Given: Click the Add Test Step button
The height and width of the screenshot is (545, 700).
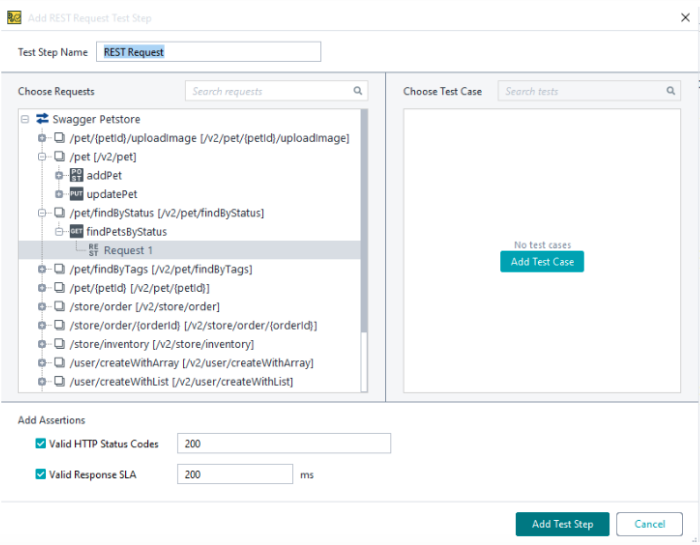Looking at the screenshot, I should click(x=562, y=524).
